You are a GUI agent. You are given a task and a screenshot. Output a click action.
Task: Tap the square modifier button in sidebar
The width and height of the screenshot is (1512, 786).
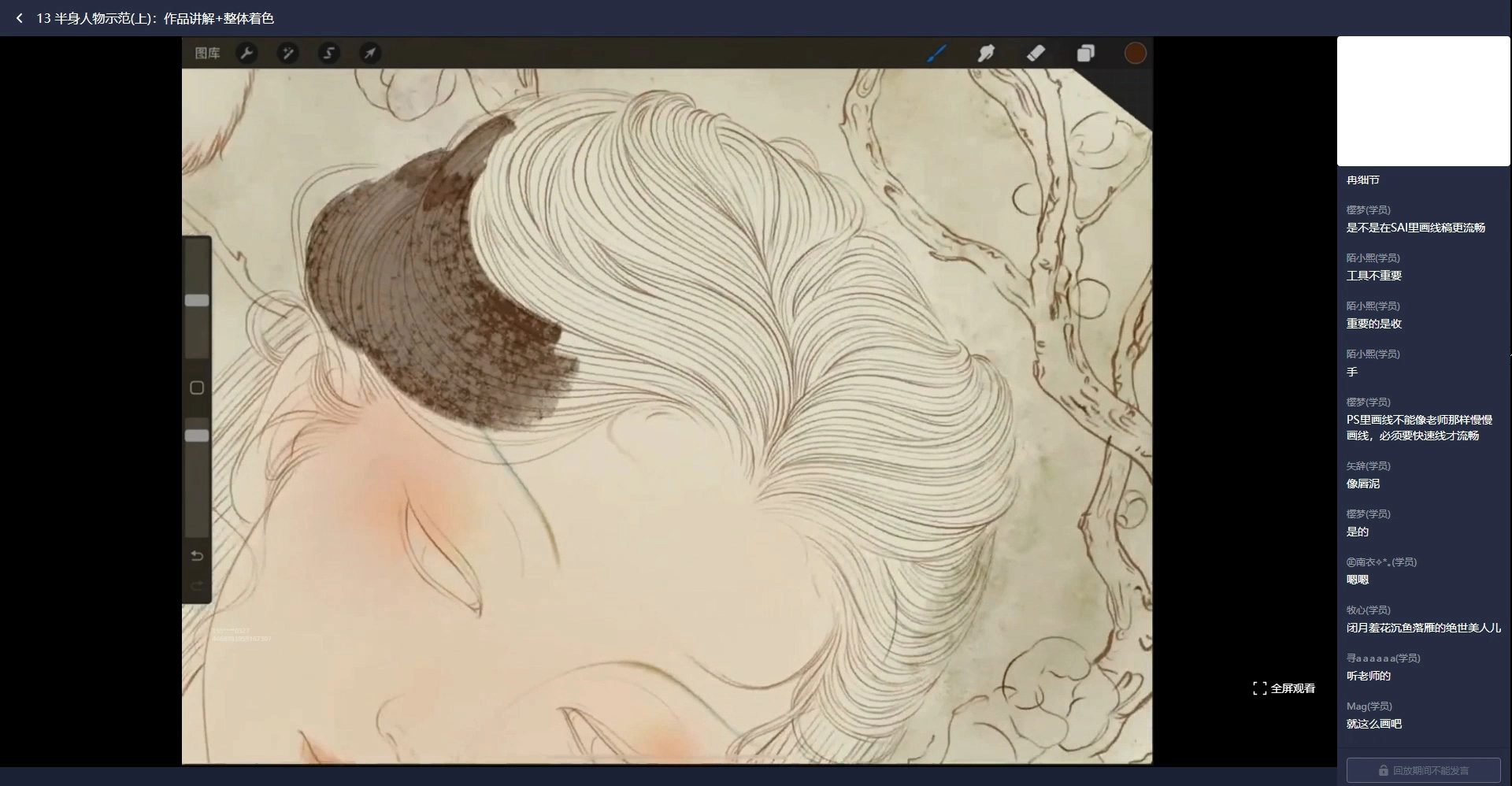tap(197, 387)
